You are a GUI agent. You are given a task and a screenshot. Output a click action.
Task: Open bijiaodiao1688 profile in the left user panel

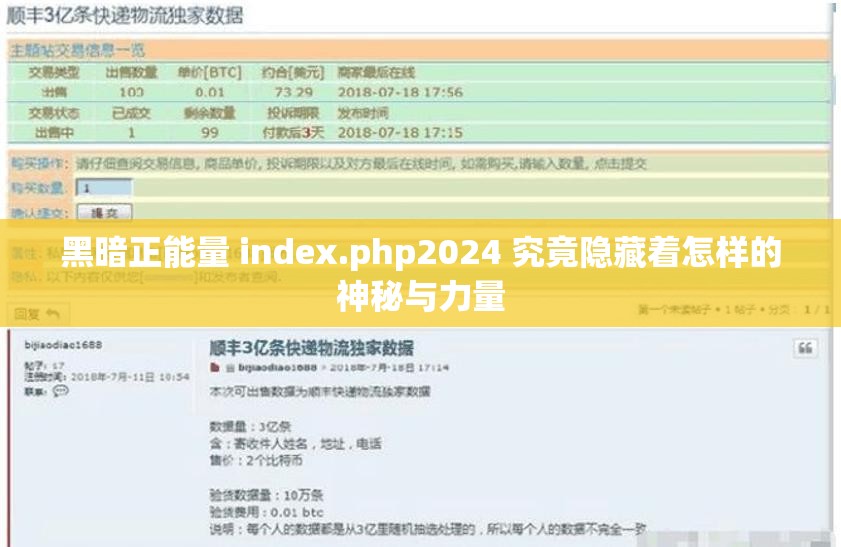tap(63, 345)
